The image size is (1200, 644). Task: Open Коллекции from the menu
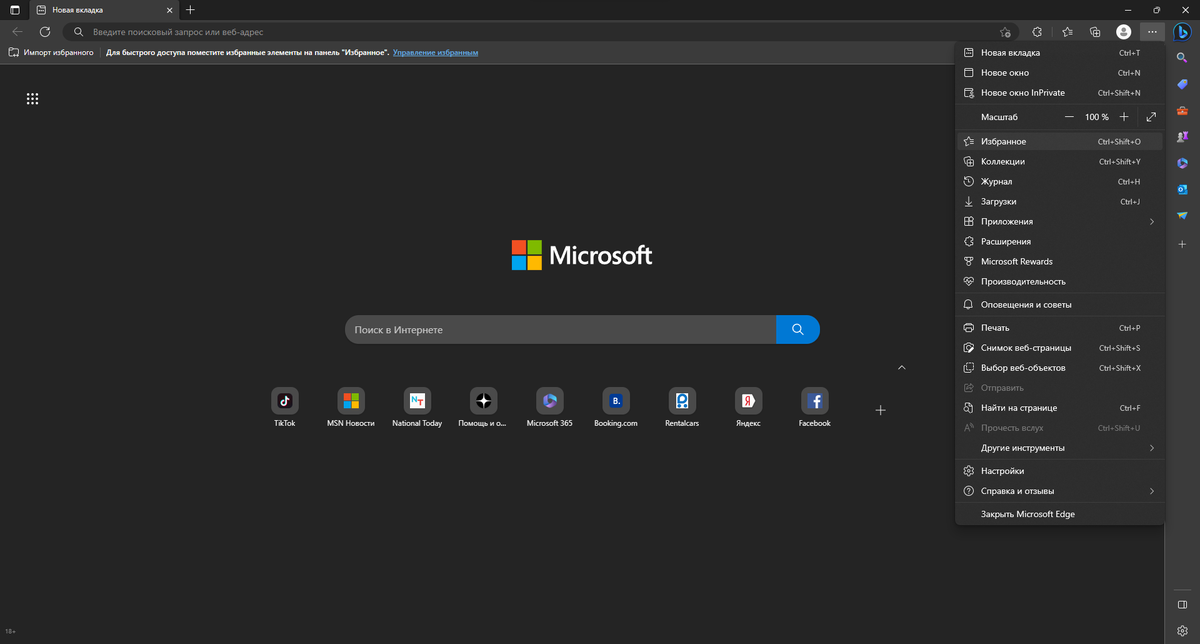[x=1060, y=162]
